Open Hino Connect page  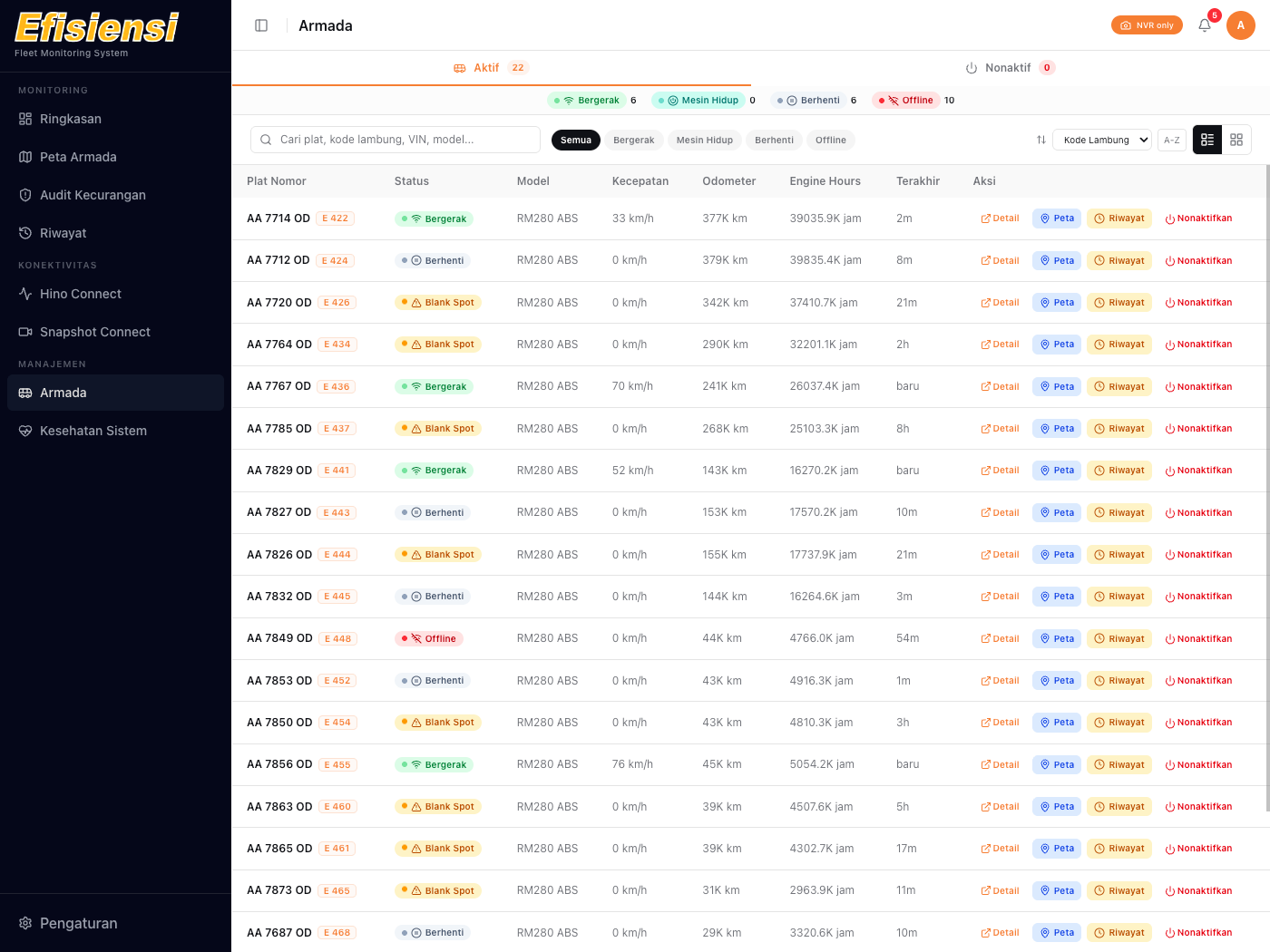[115, 294]
